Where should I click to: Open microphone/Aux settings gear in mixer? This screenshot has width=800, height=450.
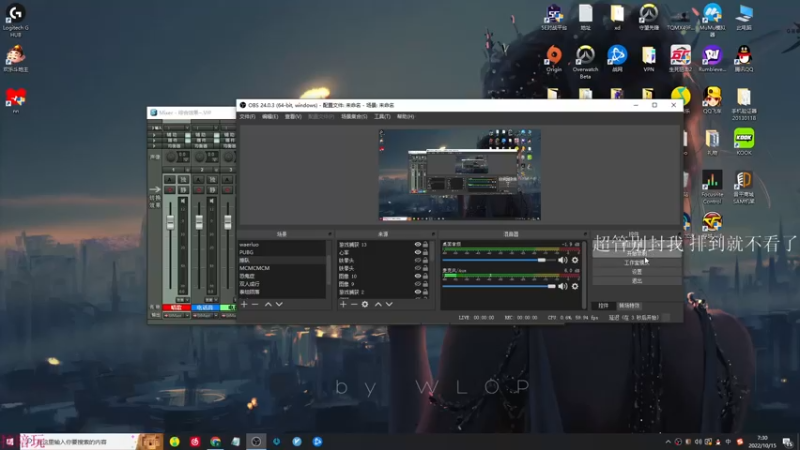tap(575, 286)
